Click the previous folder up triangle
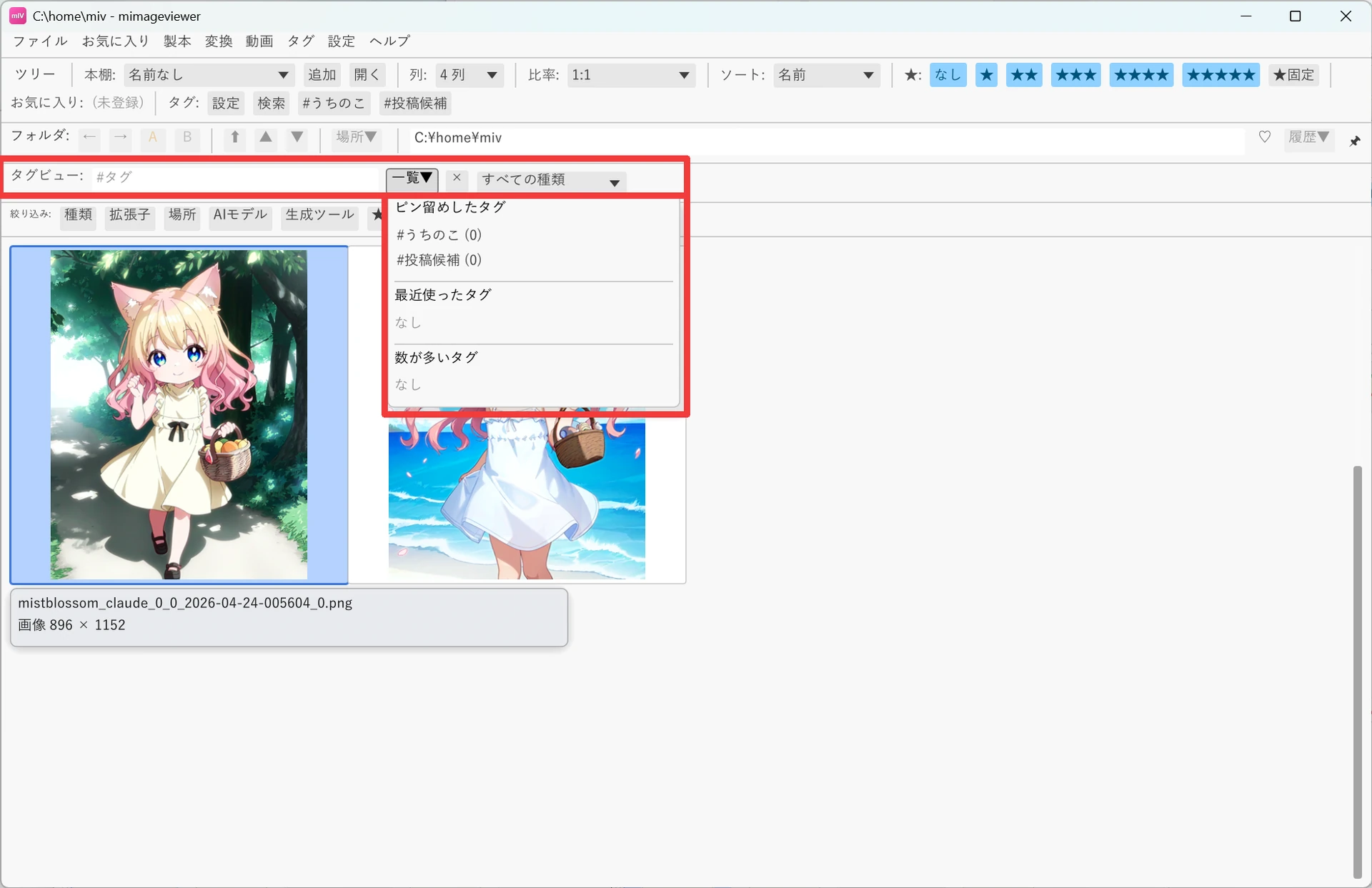The width and height of the screenshot is (1372, 888). tap(266, 137)
